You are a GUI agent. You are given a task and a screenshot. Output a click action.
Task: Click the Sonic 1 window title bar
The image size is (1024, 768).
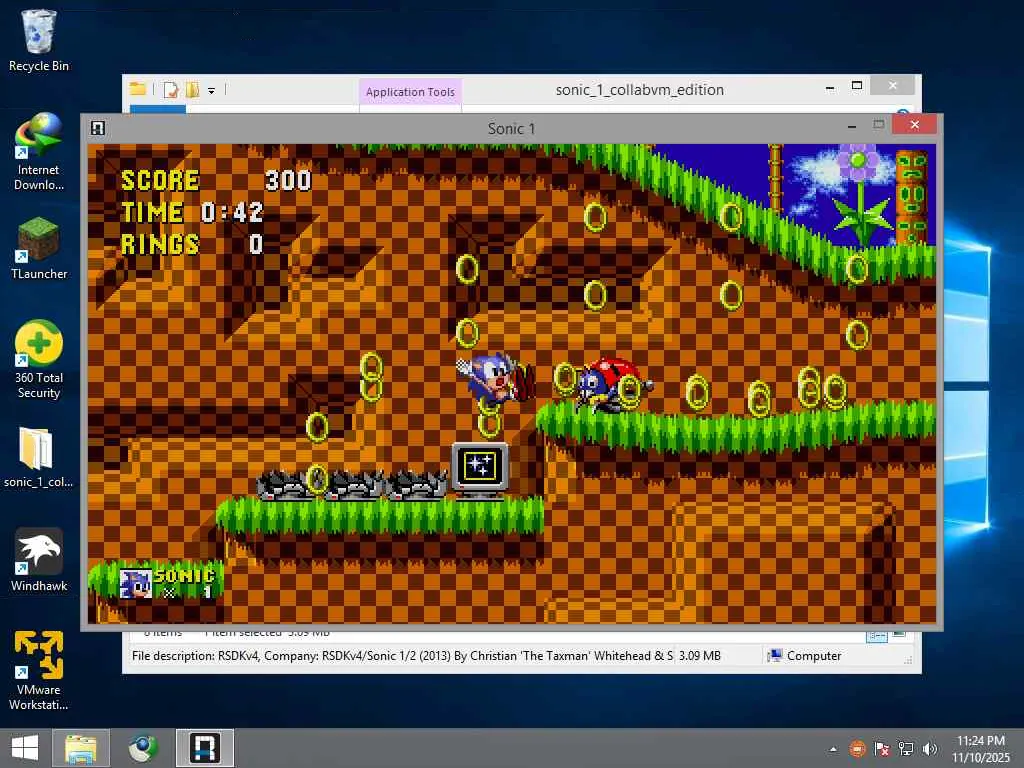(x=511, y=129)
